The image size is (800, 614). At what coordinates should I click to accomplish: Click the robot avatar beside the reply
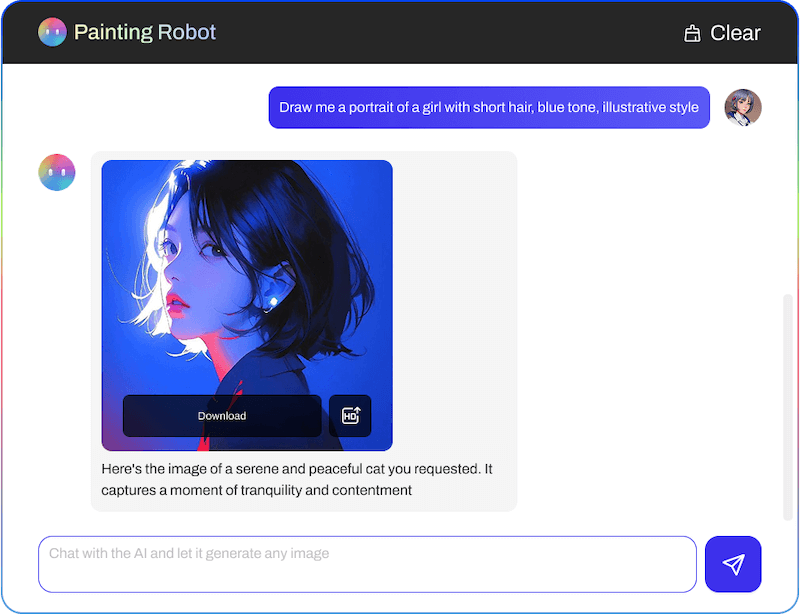[57, 172]
